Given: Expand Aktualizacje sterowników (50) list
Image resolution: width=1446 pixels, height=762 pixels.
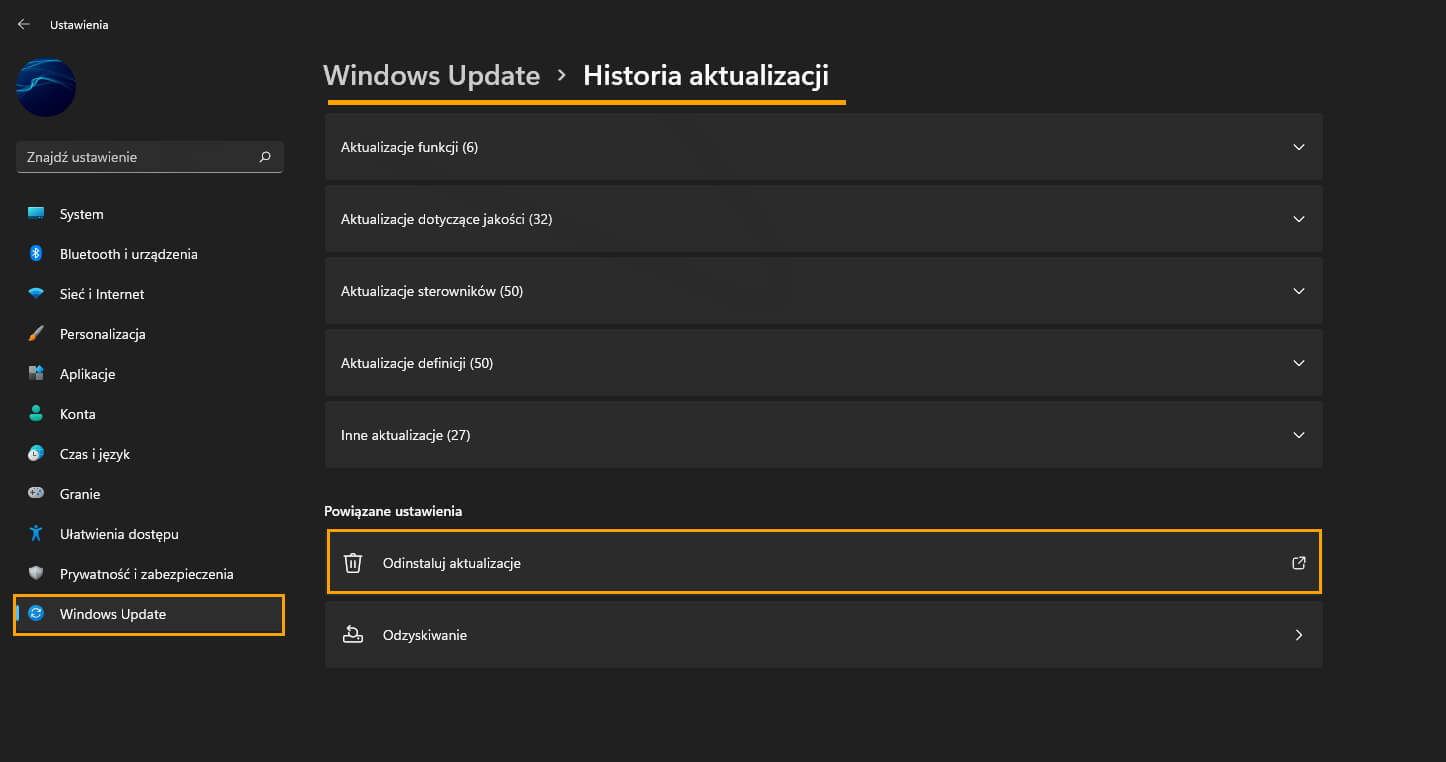Looking at the screenshot, I should pyautogui.click(x=824, y=291).
